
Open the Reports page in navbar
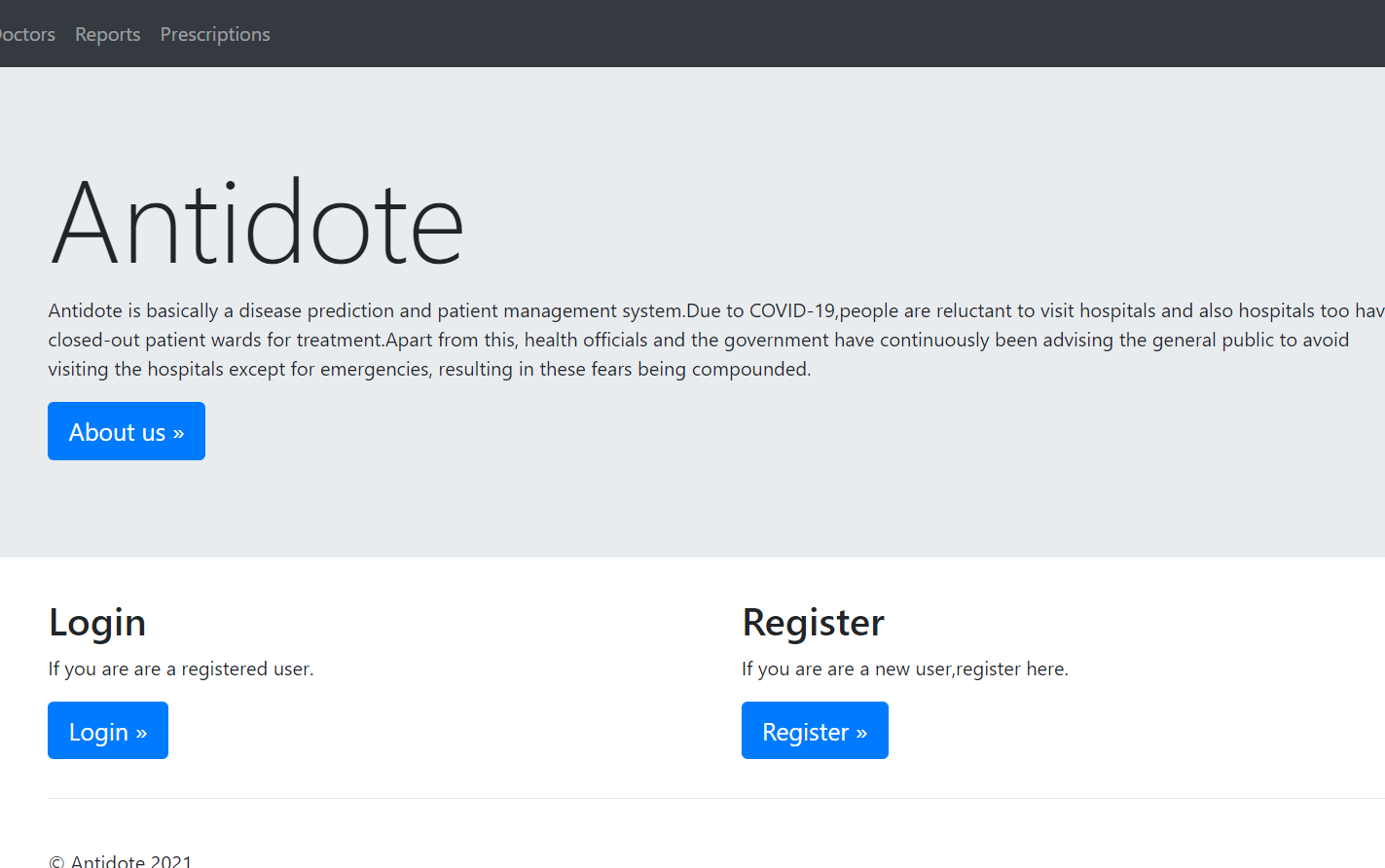point(107,34)
